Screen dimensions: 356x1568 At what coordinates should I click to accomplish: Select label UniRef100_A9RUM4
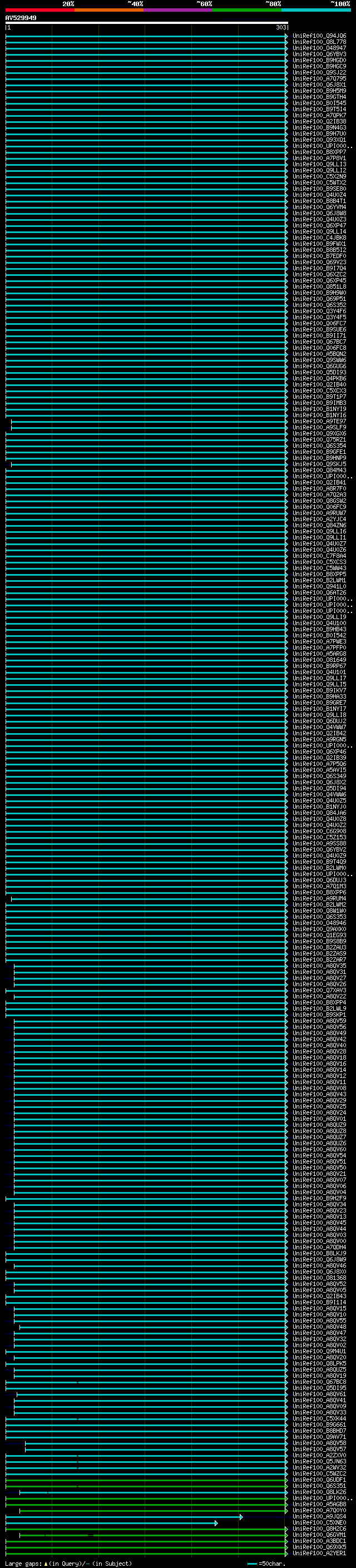(319, 898)
